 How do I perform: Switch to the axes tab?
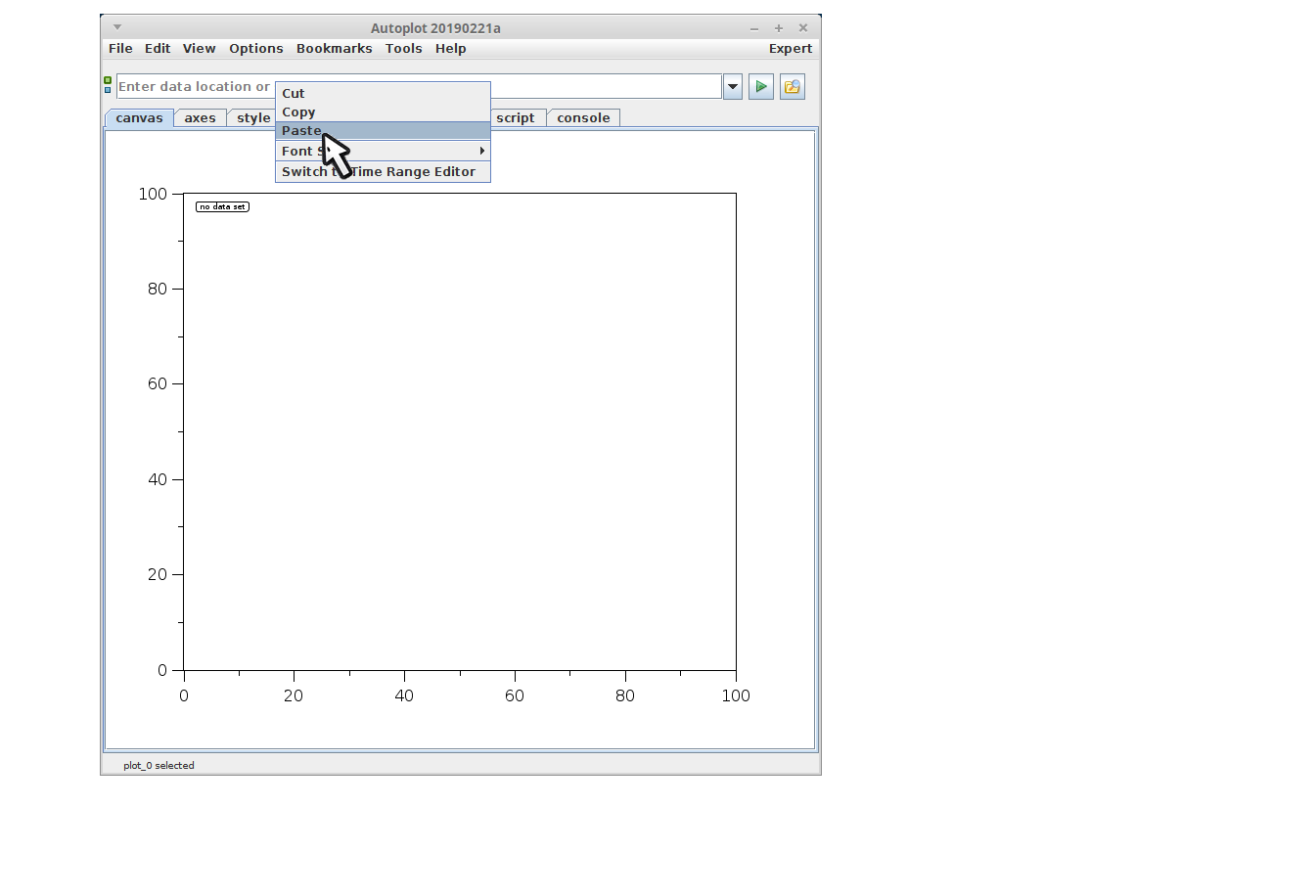200,118
